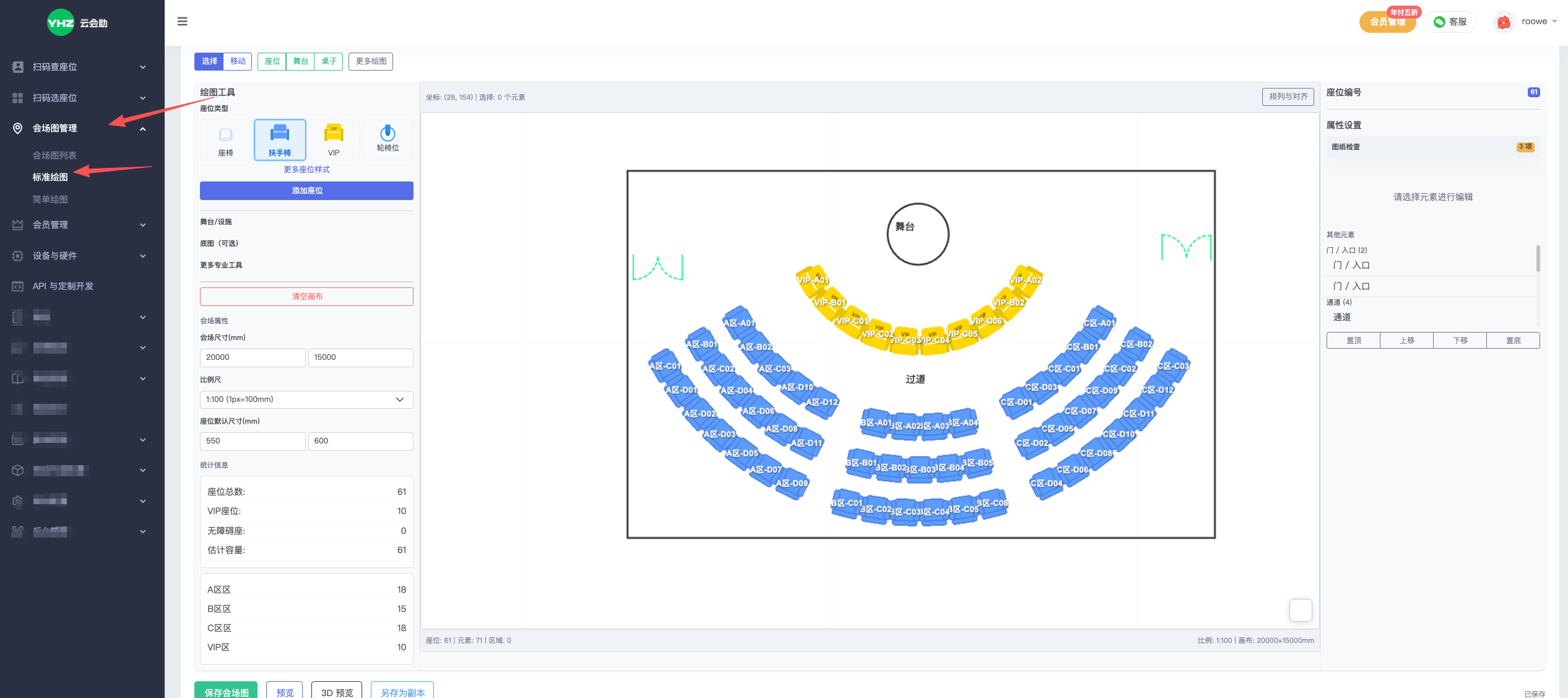Pick the 扶手椅 armchair seat icon
This screenshot has height=698, width=1568.
(x=280, y=133)
